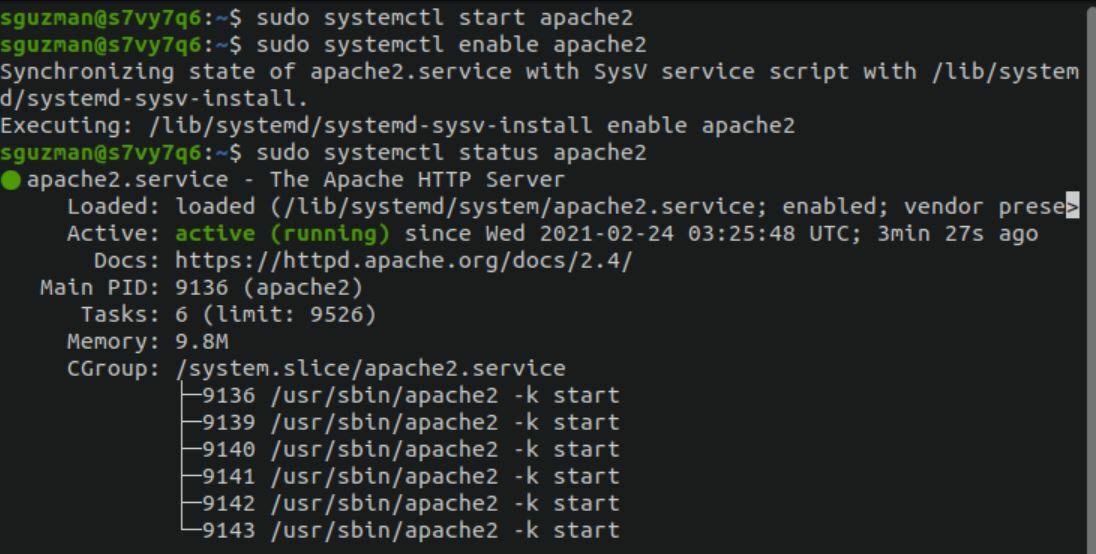Click the Main PID 9136 (apache2) value
The width and height of the screenshot is (1096, 554).
pos(269,288)
